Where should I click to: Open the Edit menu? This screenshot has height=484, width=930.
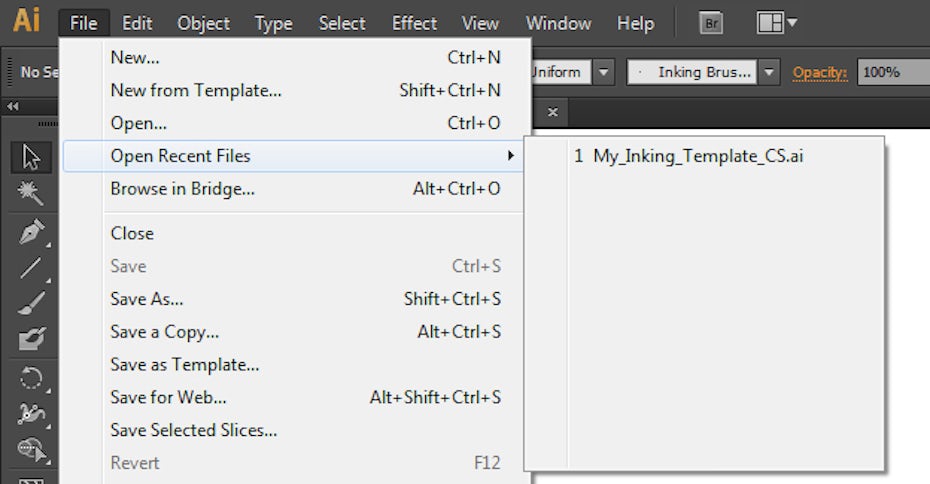point(137,23)
